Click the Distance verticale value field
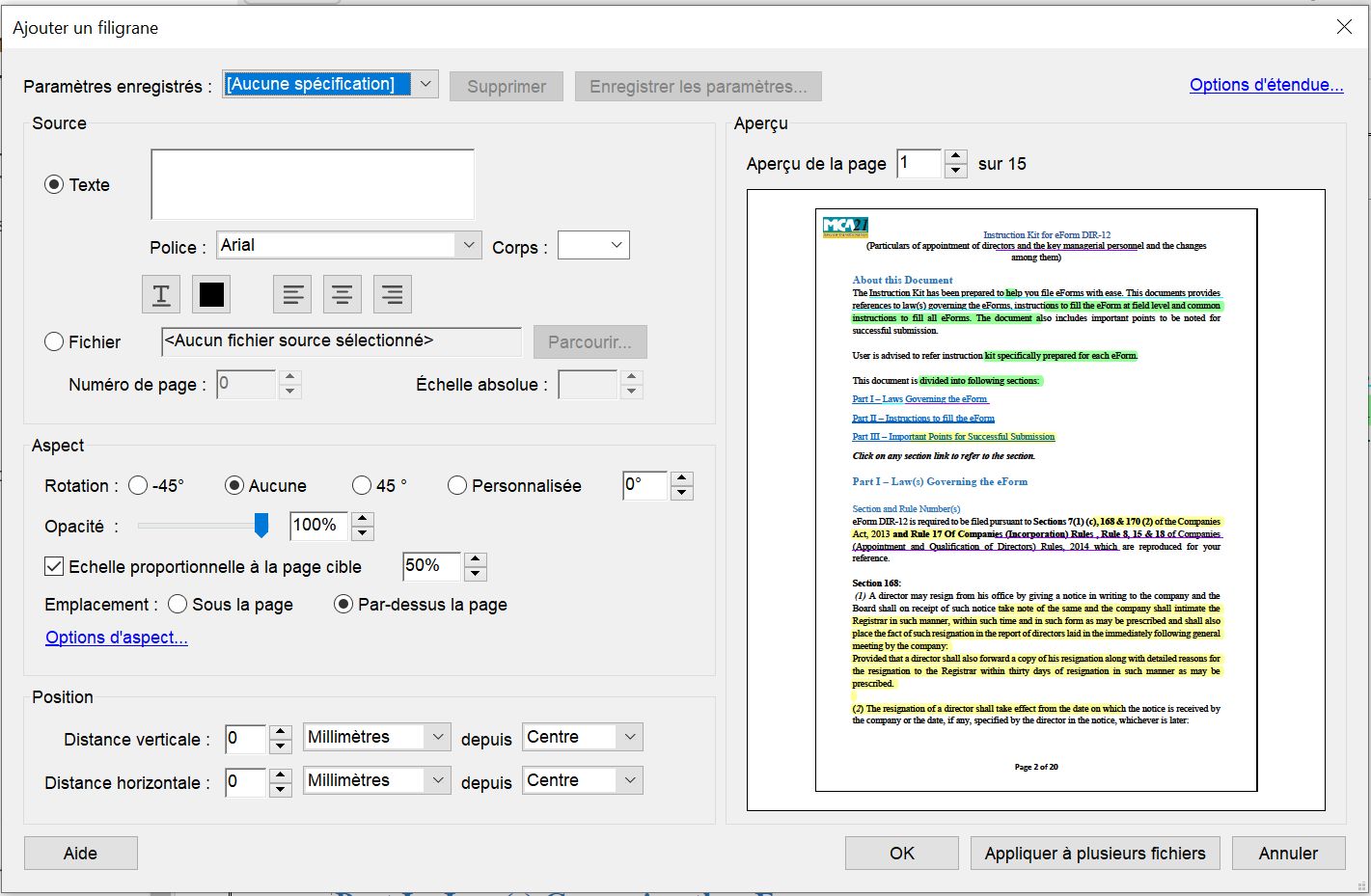1371x896 pixels. (245, 739)
